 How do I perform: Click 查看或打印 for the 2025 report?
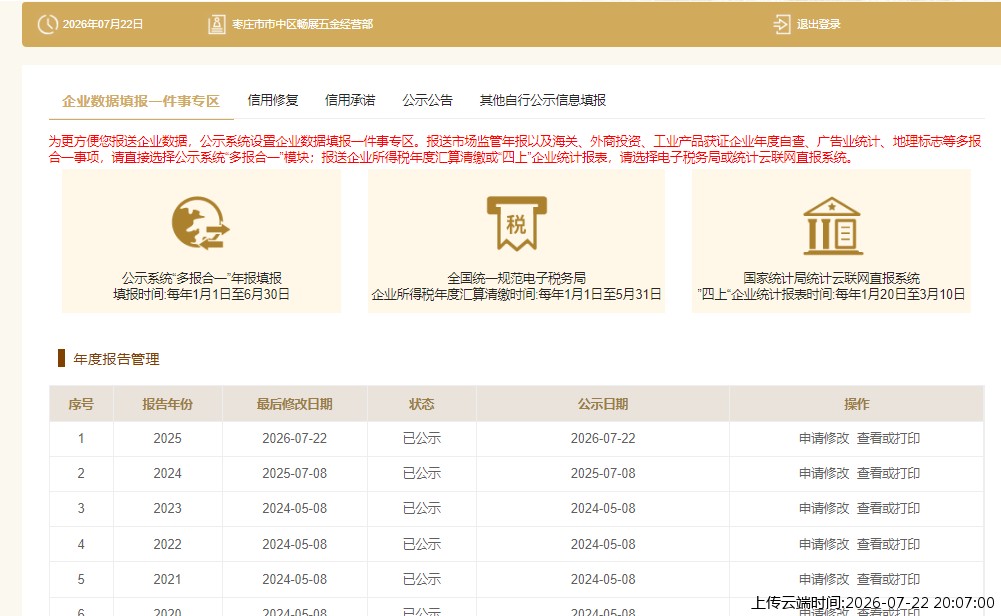click(888, 439)
